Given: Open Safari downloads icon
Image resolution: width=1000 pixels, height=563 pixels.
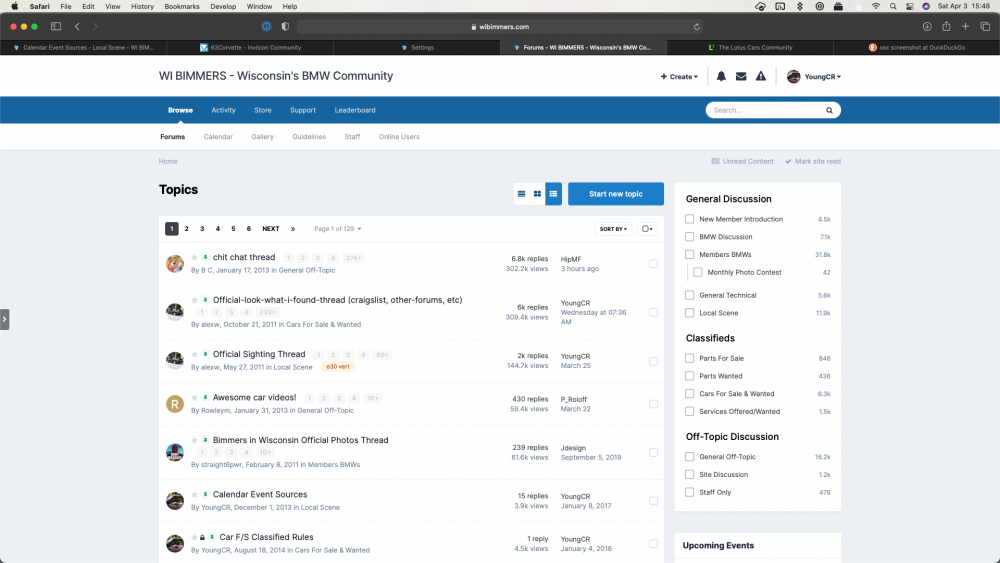Looking at the screenshot, I should pyautogui.click(x=927, y=27).
